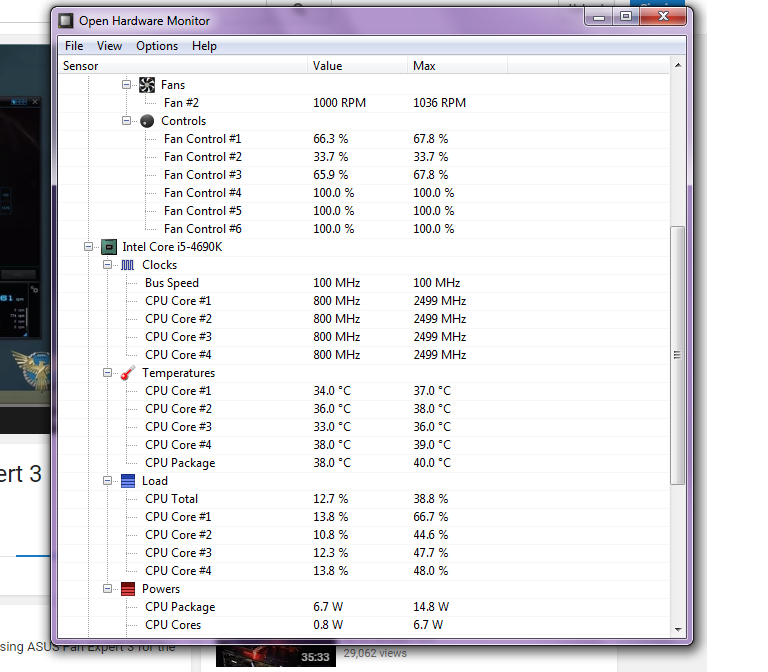The width and height of the screenshot is (768, 672).
Task: Minimize the Open Hardware Monitor window
Action: [599, 17]
